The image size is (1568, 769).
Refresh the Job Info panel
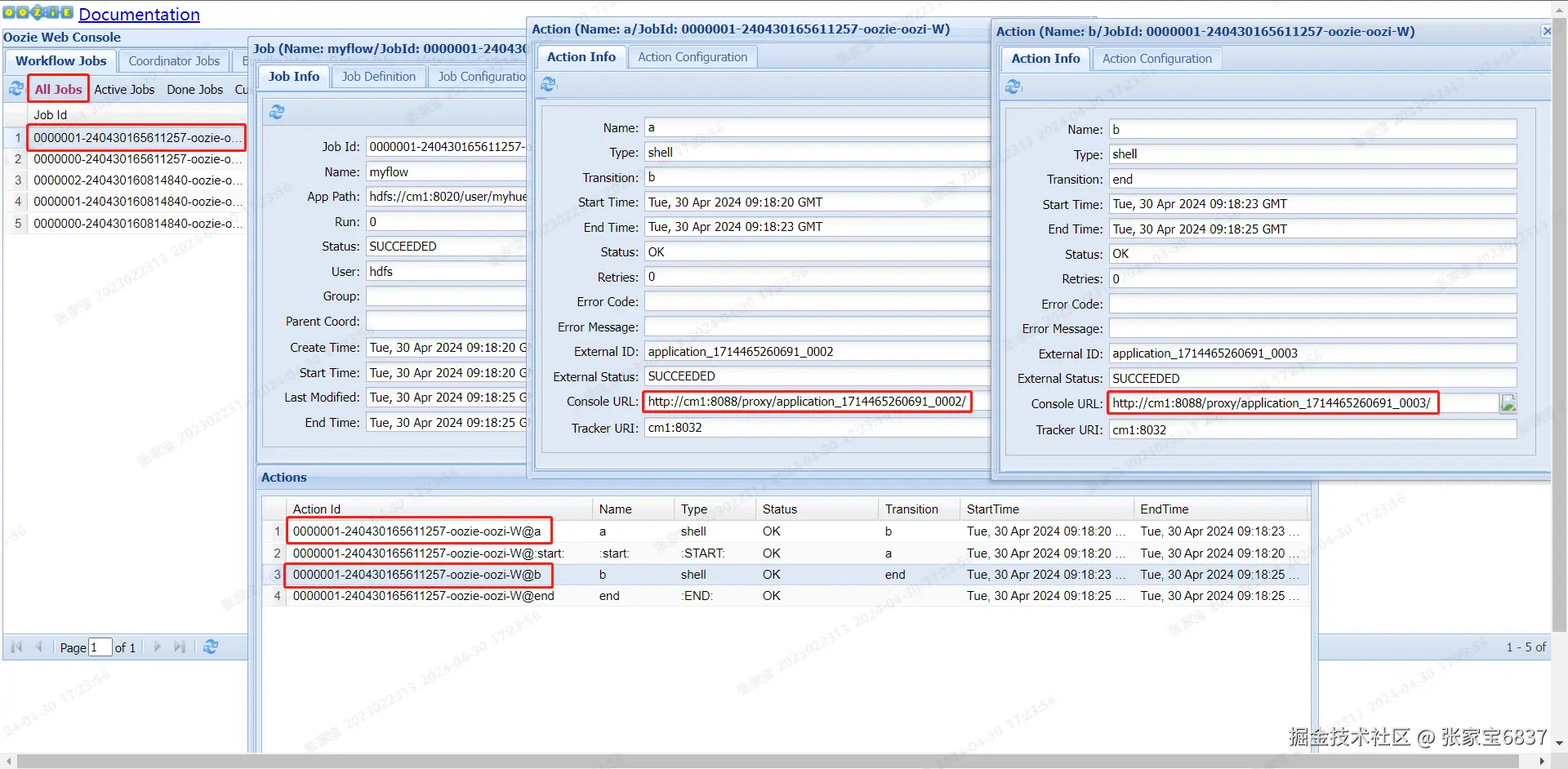coord(277,112)
